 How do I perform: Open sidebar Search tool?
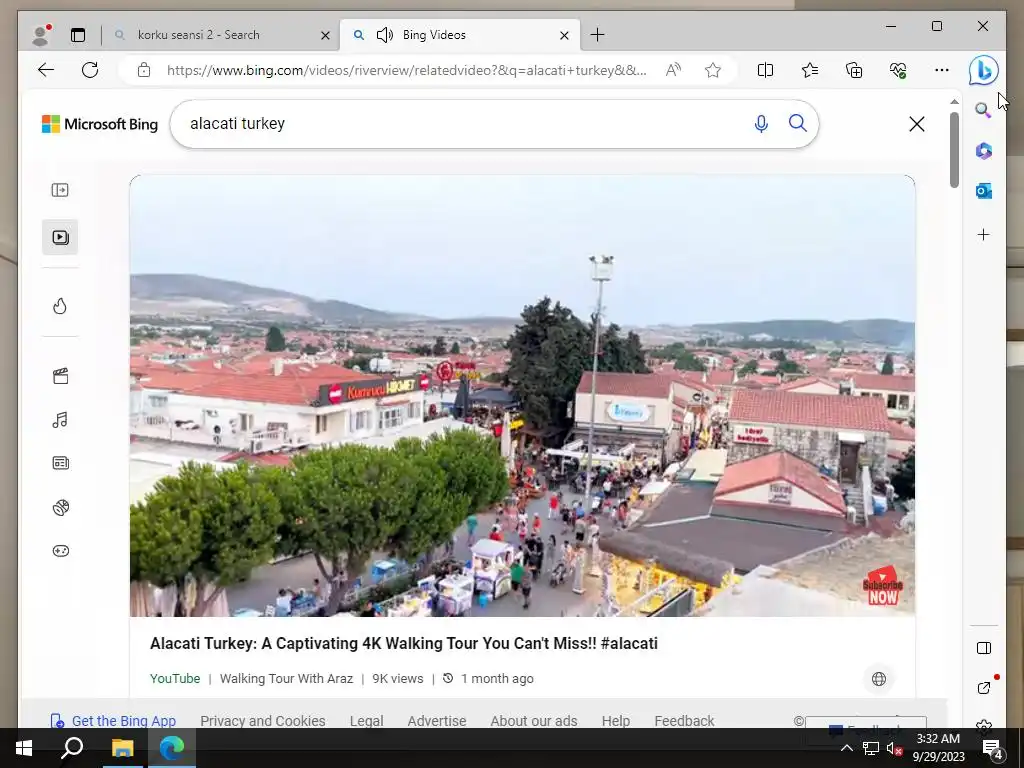tap(984, 110)
